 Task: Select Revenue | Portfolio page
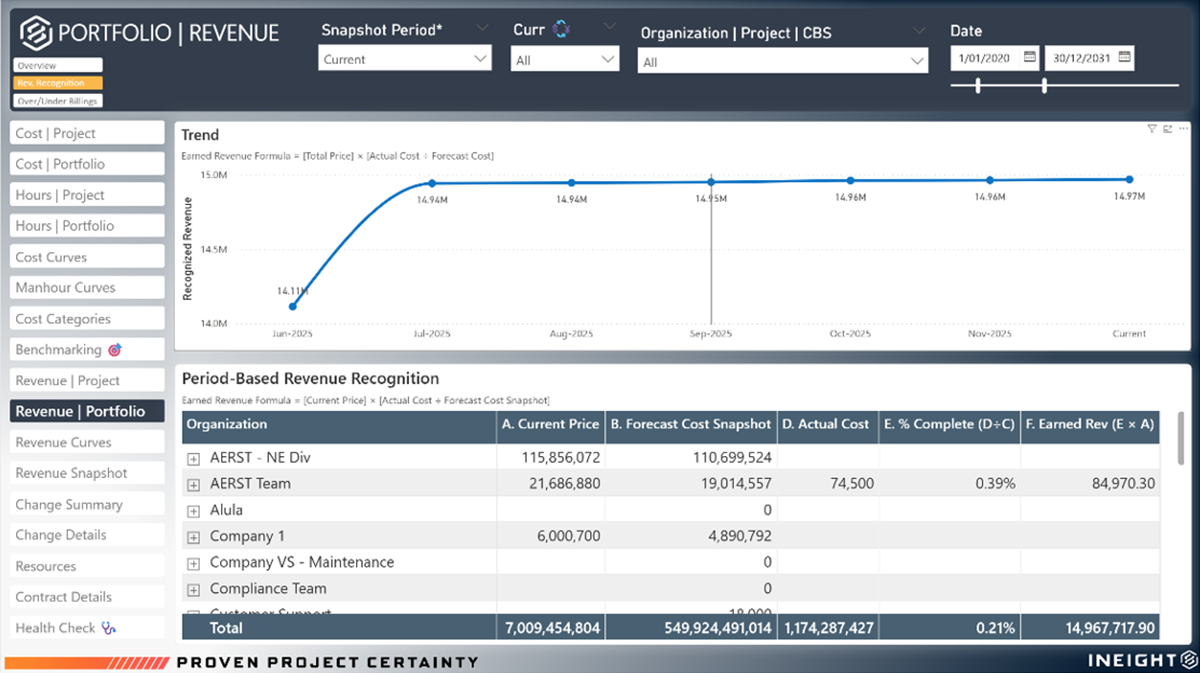tap(87, 411)
